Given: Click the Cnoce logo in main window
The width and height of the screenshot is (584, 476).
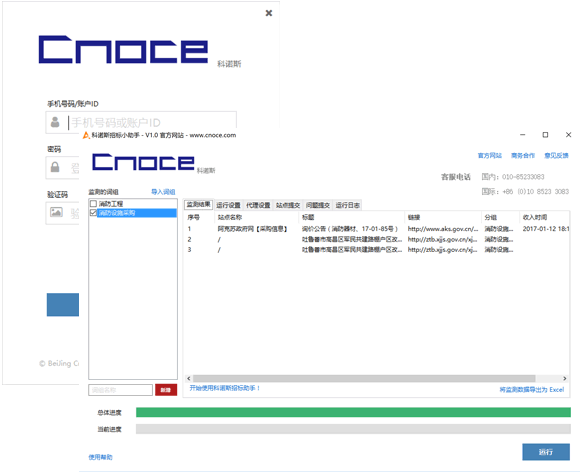Looking at the screenshot, I should click(143, 162).
